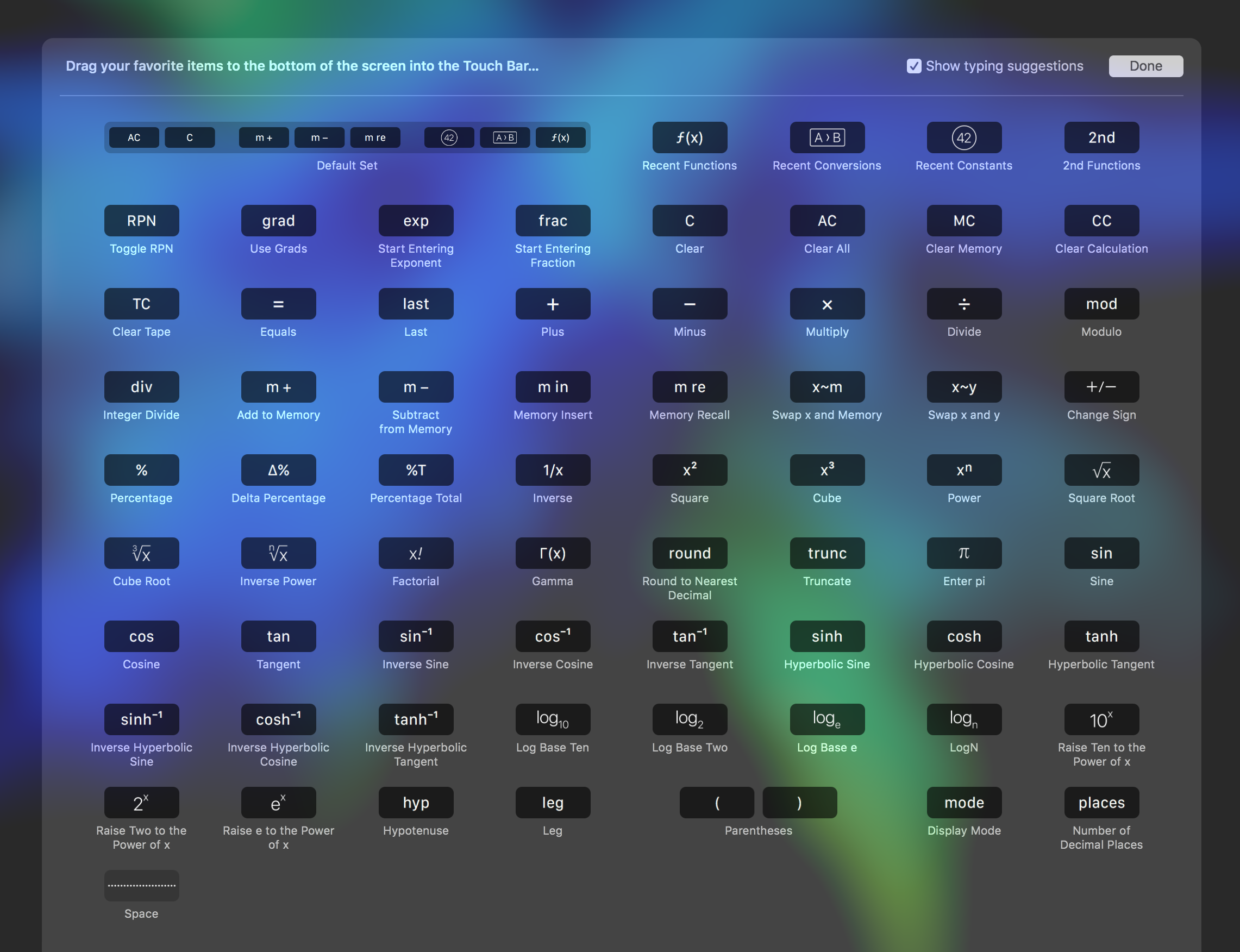This screenshot has height=952, width=1240.
Task: Select the tan Tangent item
Action: [x=278, y=636]
